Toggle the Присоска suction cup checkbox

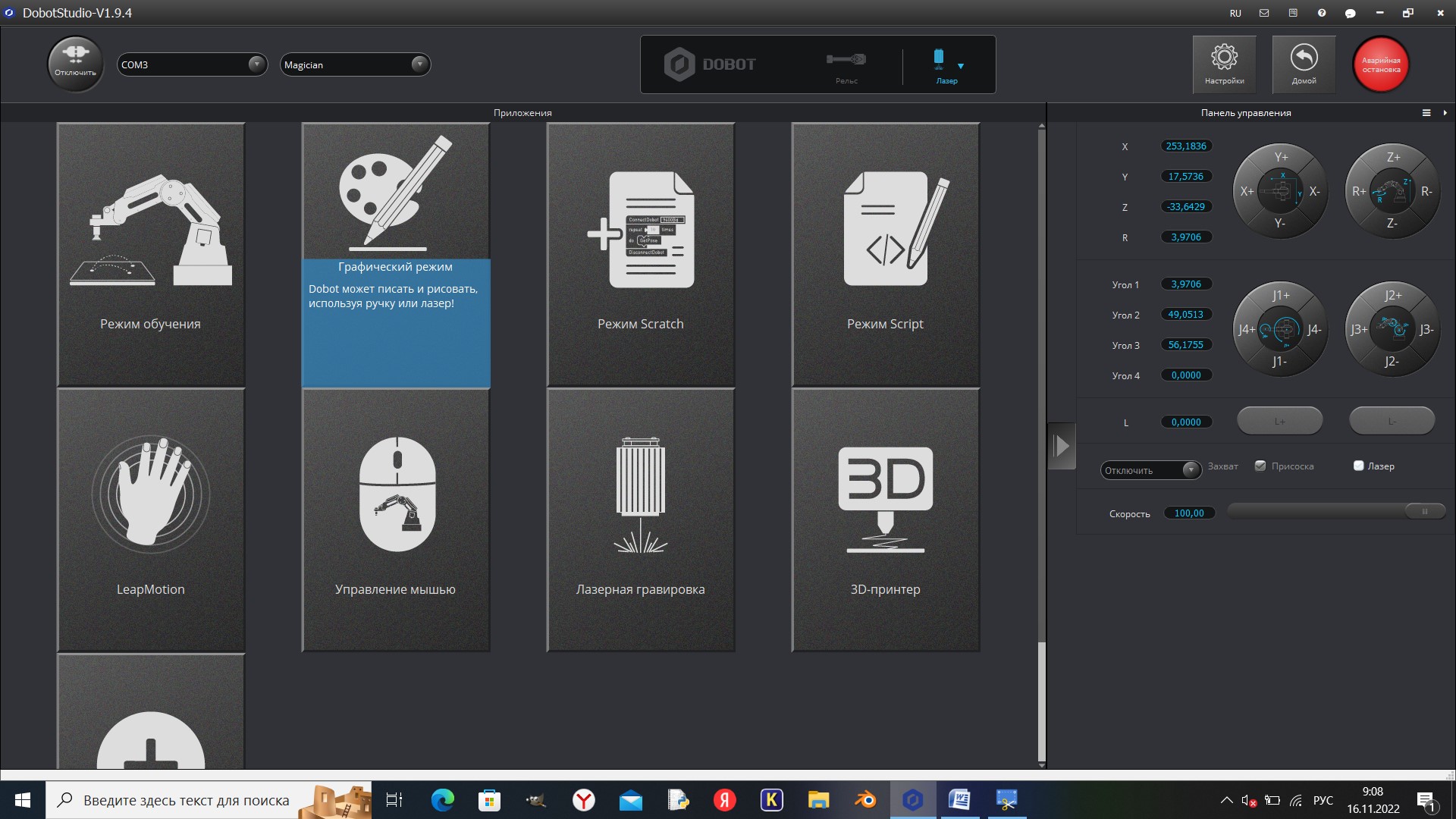click(x=1260, y=466)
